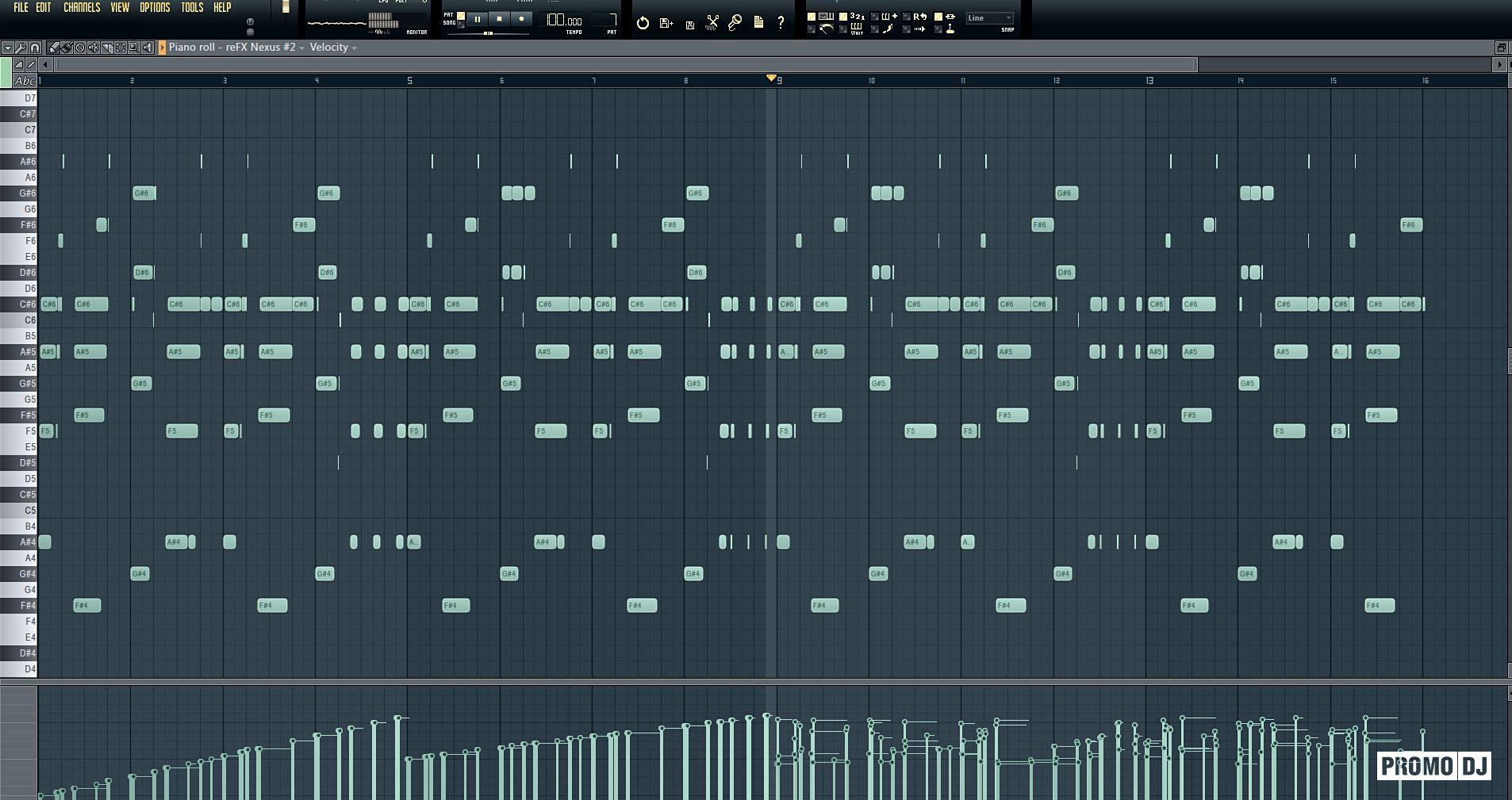Click the magnet snap icon

(x=34, y=48)
